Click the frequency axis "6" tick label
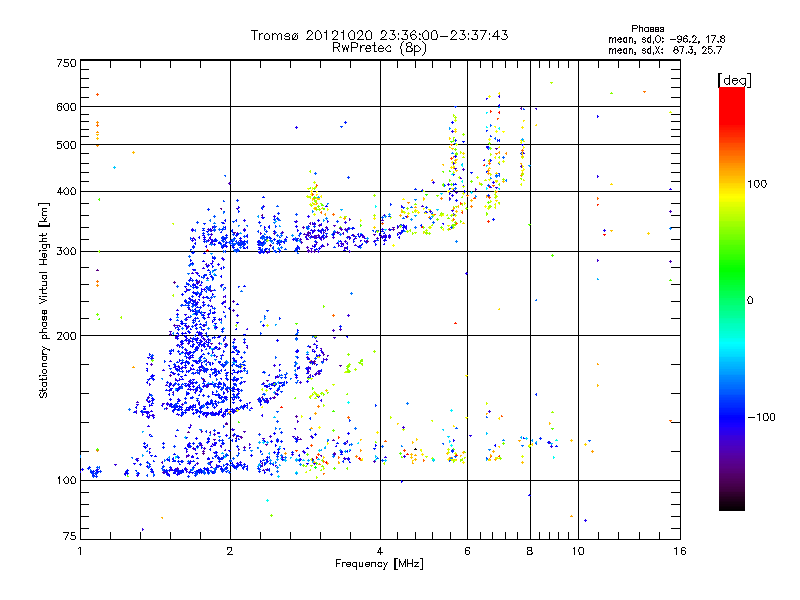 [467, 551]
